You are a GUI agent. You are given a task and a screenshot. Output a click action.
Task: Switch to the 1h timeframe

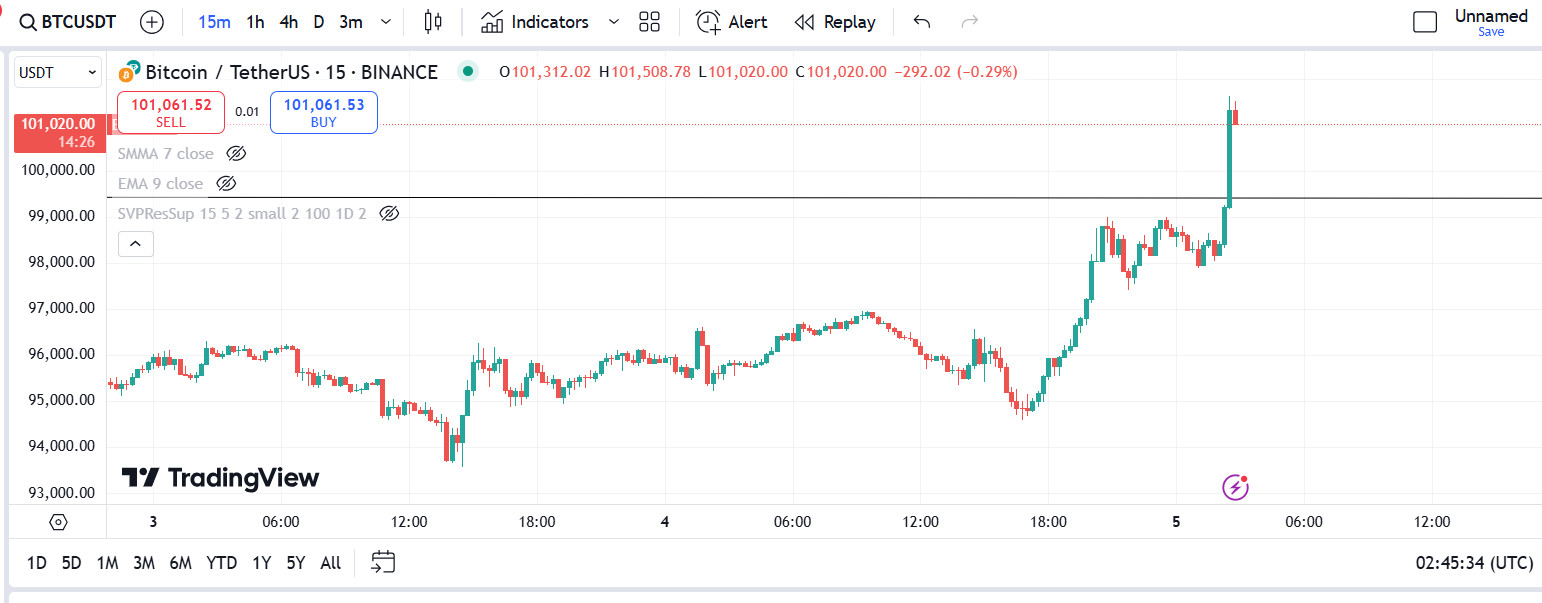(x=256, y=22)
